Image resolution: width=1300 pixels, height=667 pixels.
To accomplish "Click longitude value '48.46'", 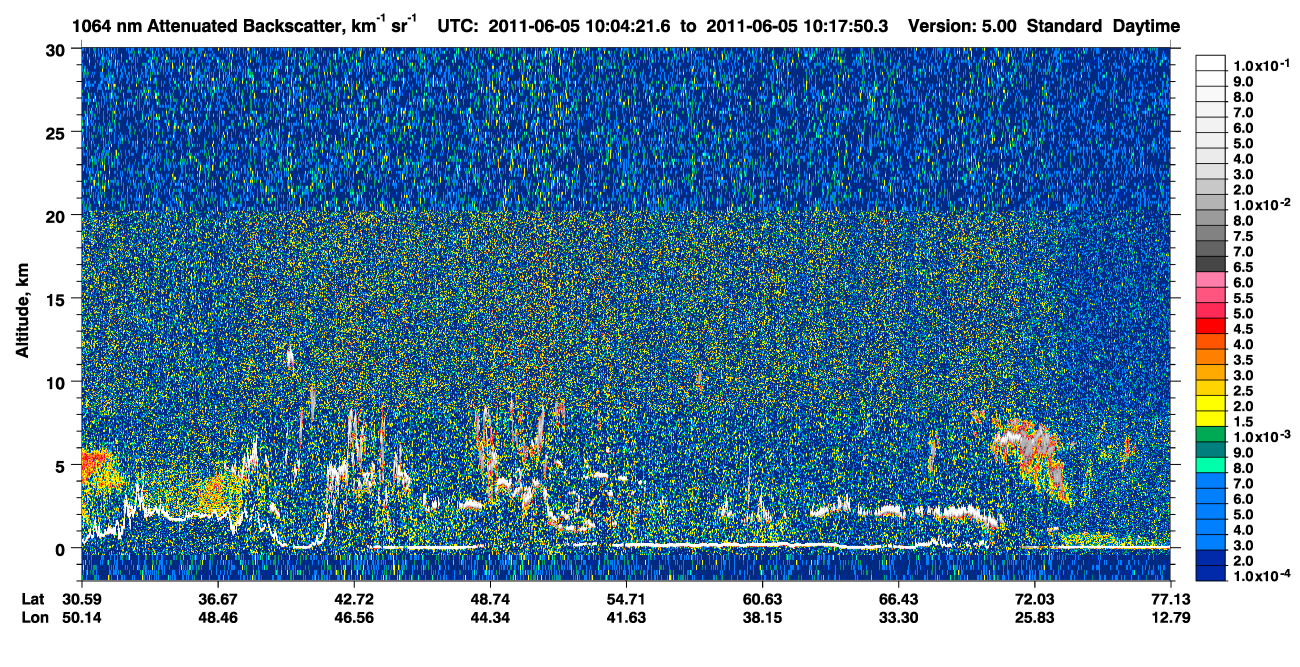I will (x=218, y=617).
